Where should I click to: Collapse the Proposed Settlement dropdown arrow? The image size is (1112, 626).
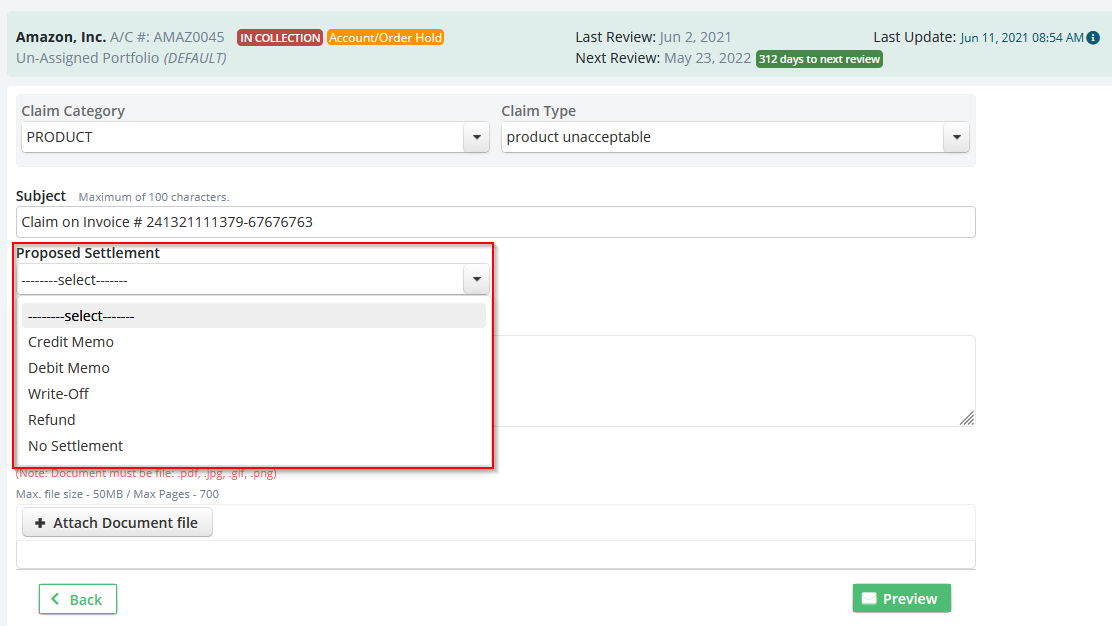pyautogui.click(x=477, y=279)
